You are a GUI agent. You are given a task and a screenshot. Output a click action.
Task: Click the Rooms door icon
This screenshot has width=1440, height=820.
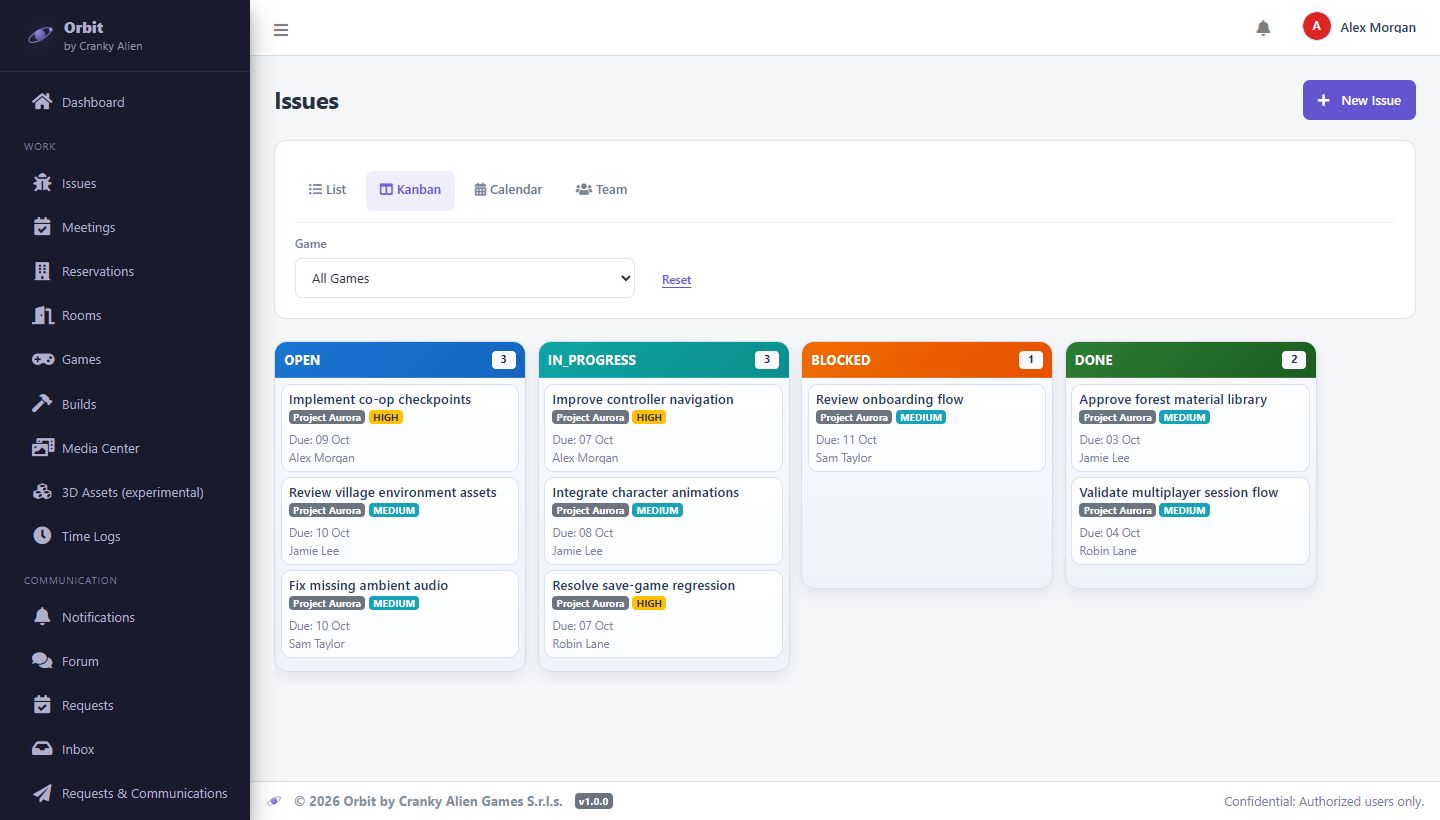tap(42, 315)
